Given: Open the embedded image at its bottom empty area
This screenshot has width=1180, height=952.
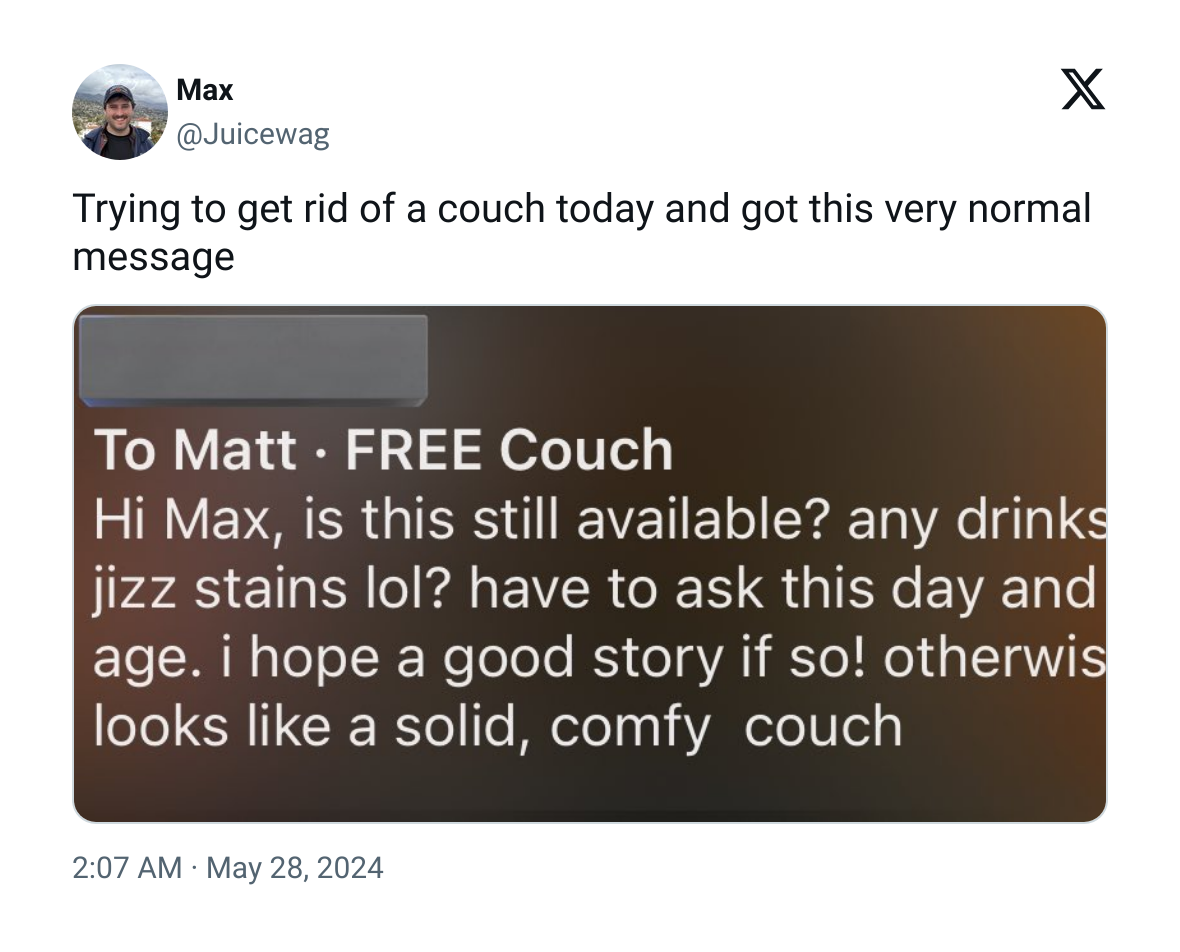Looking at the screenshot, I should coord(590,785).
